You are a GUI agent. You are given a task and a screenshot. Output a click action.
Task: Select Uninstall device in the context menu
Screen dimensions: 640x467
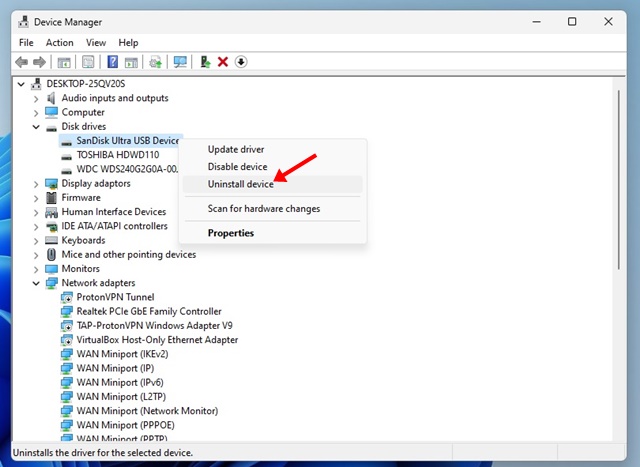click(240, 185)
